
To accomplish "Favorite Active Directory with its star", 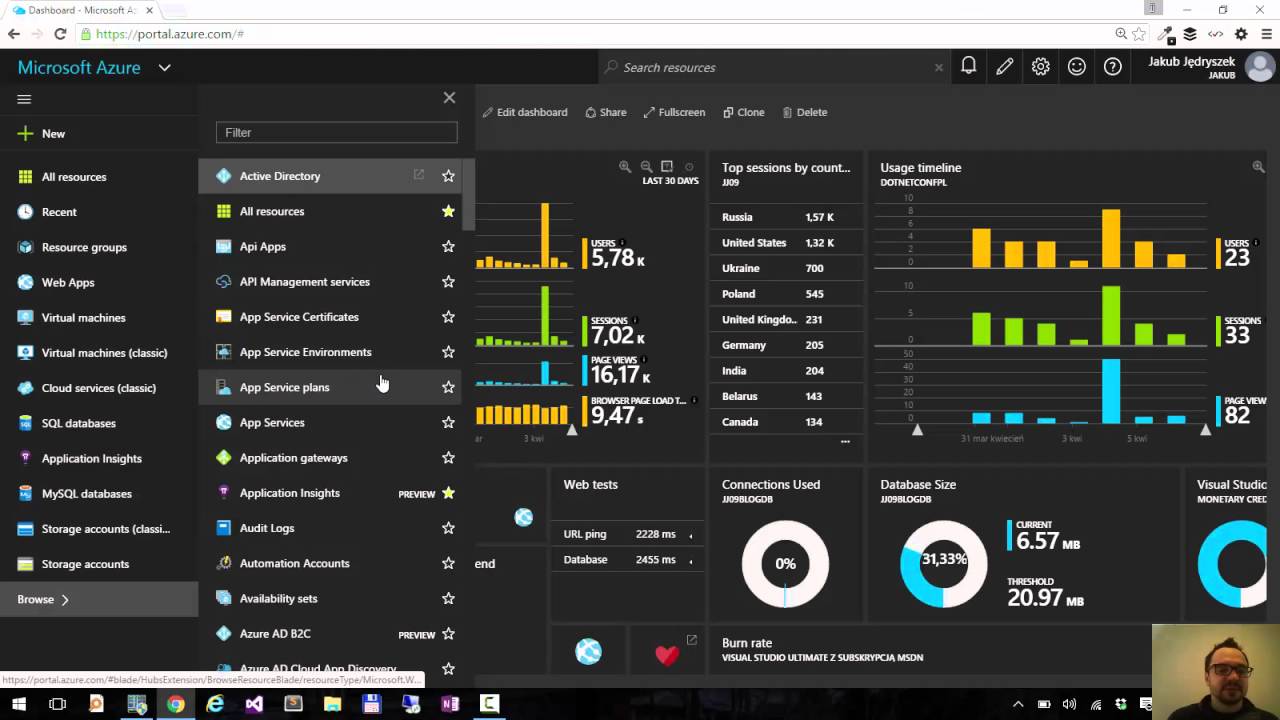I will 448,176.
